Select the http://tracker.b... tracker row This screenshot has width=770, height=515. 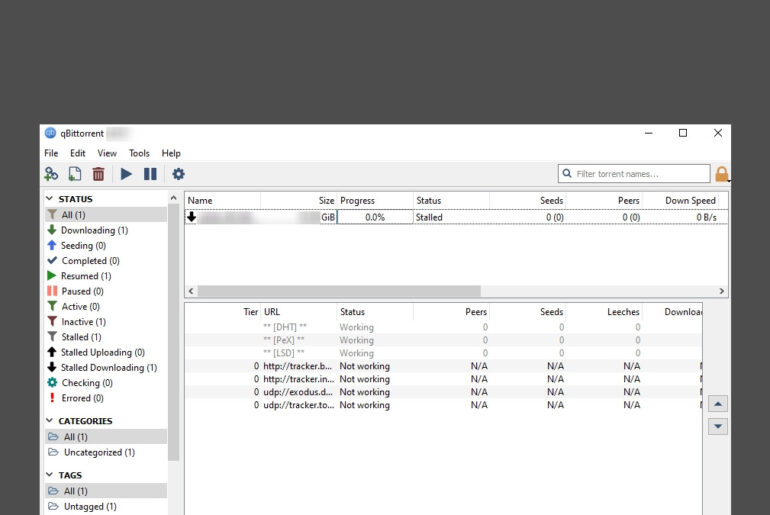pyautogui.click(x=443, y=366)
